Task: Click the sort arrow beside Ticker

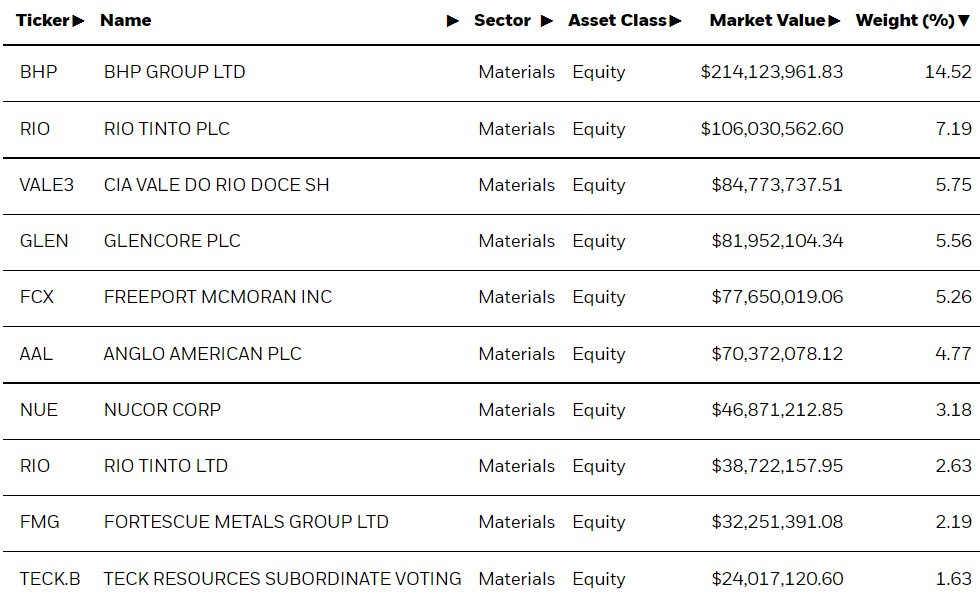Action: click(x=79, y=21)
